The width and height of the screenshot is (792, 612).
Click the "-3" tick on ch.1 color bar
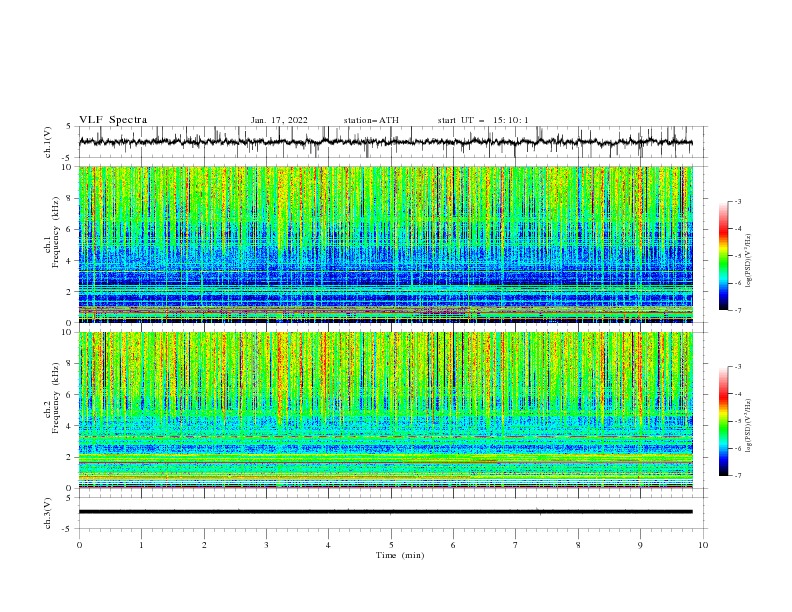[x=737, y=201]
